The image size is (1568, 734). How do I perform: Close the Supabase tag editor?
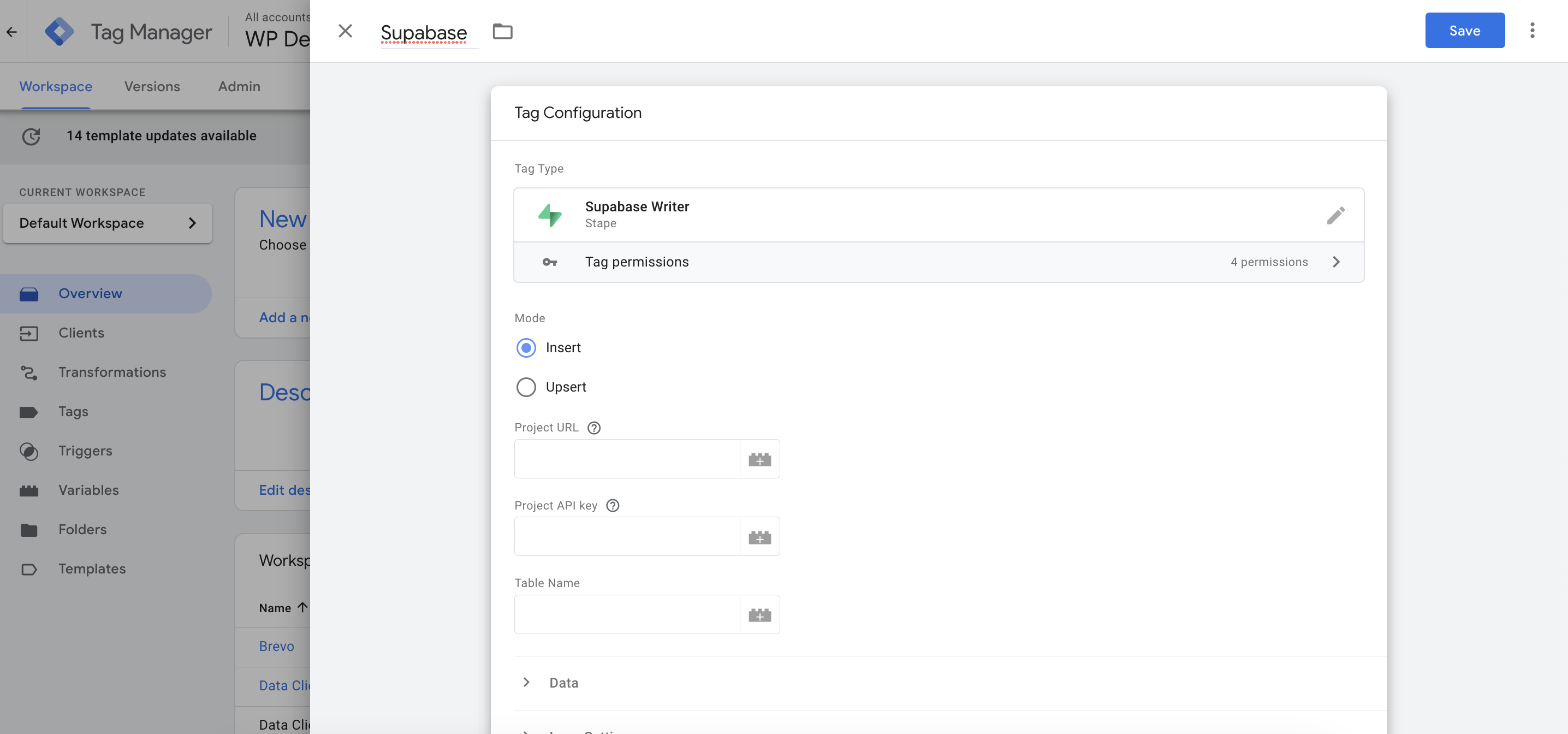coord(345,31)
